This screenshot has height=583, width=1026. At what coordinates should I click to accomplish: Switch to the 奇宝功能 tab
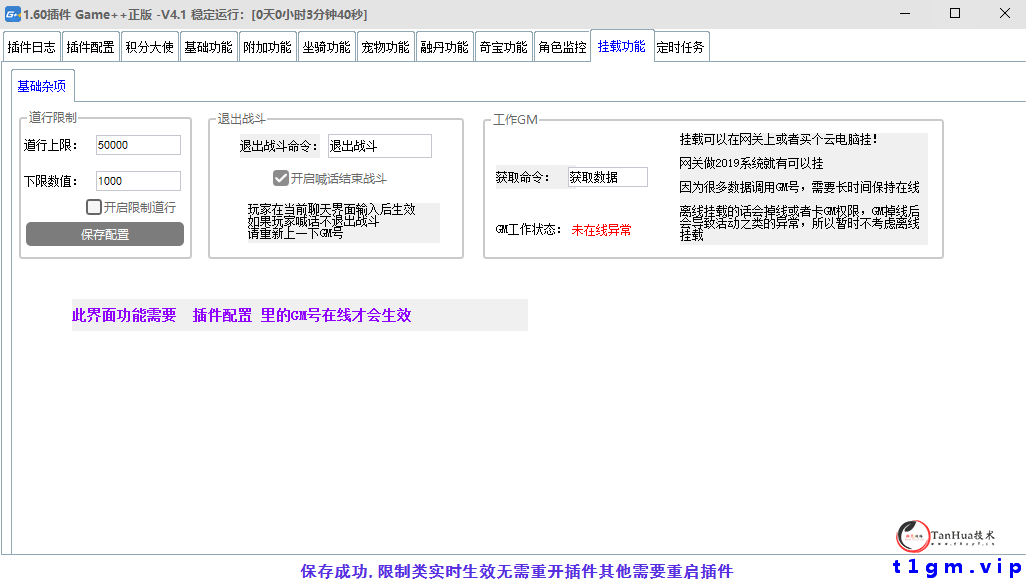tap(503, 45)
